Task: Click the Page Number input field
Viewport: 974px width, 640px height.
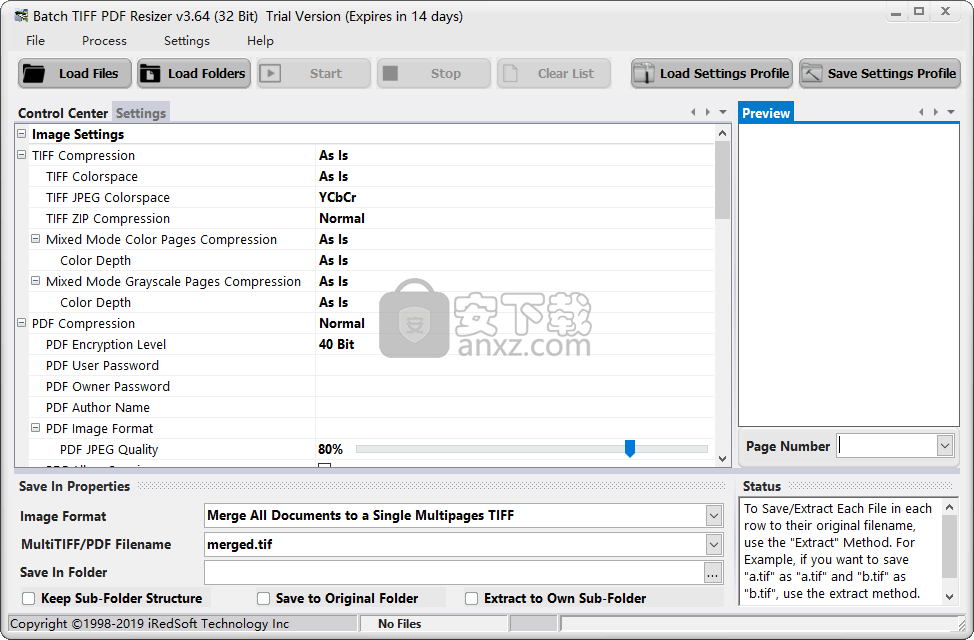Action: 886,446
